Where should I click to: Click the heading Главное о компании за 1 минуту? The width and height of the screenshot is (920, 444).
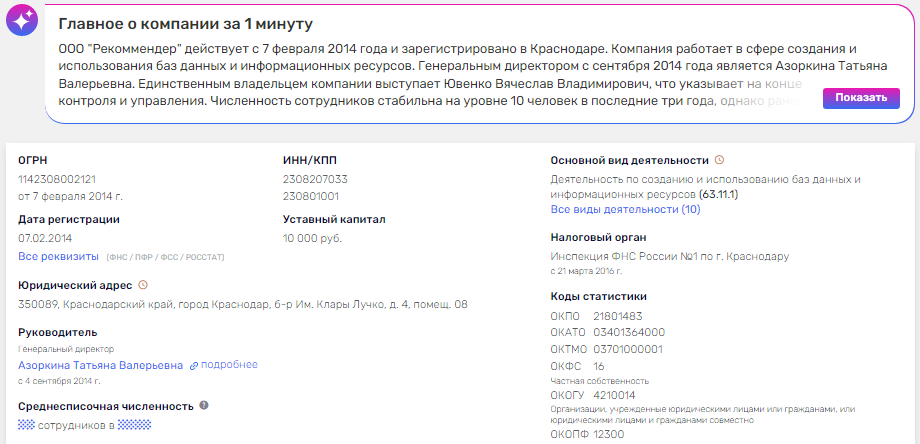click(185, 25)
